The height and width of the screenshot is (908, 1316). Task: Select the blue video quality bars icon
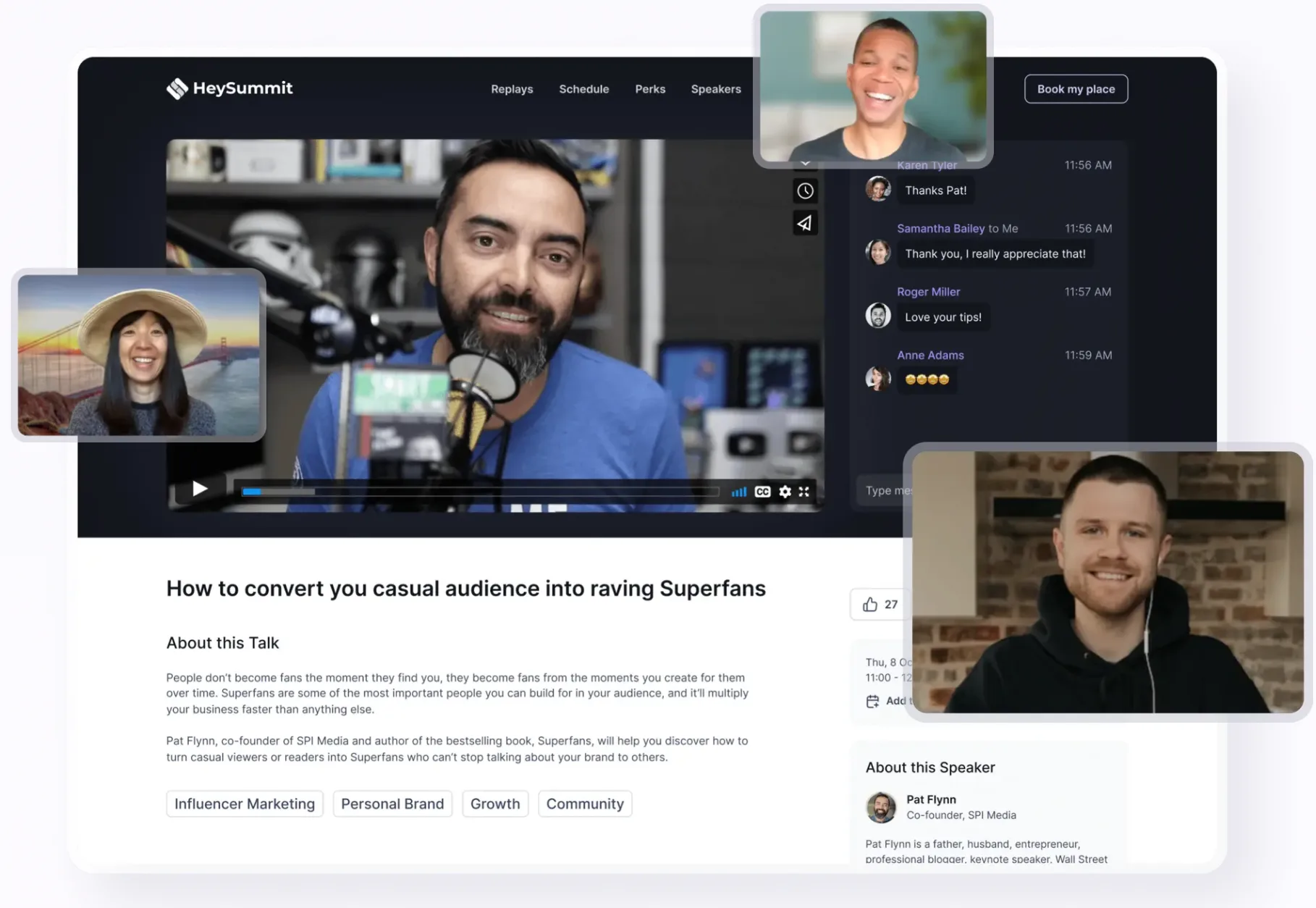(739, 492)
